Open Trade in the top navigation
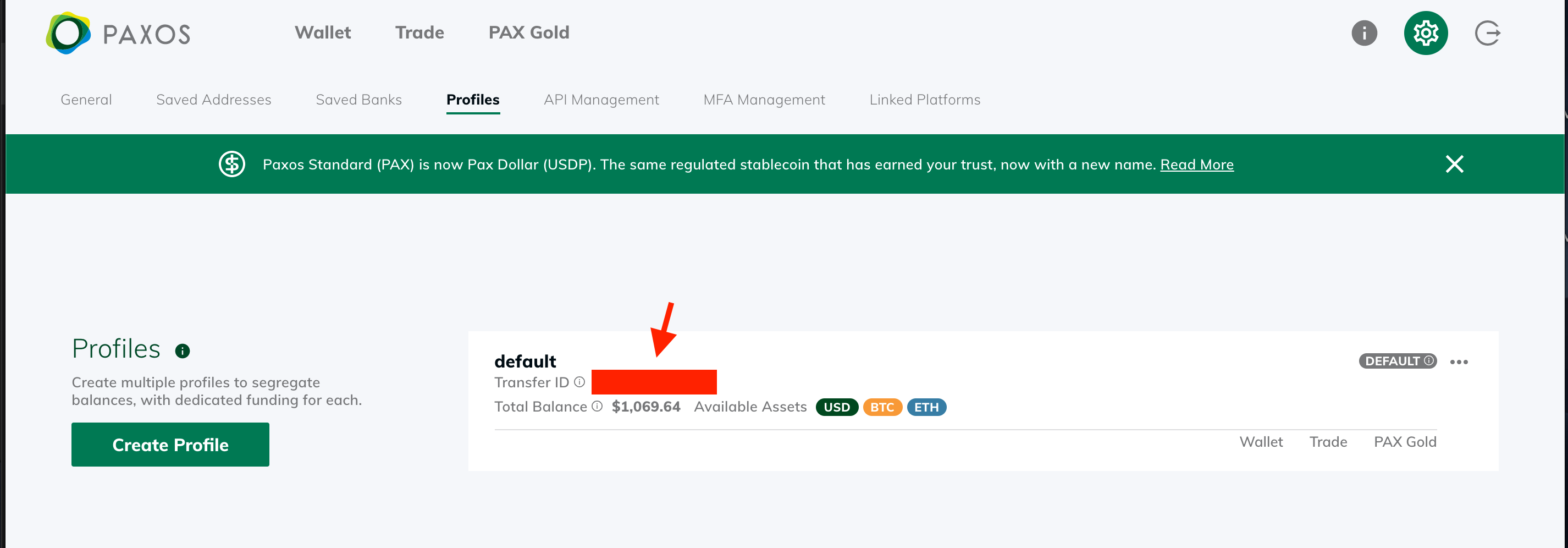Viewport: 1568px width, 548px height. pyautogui.click(x=419, y=32)
